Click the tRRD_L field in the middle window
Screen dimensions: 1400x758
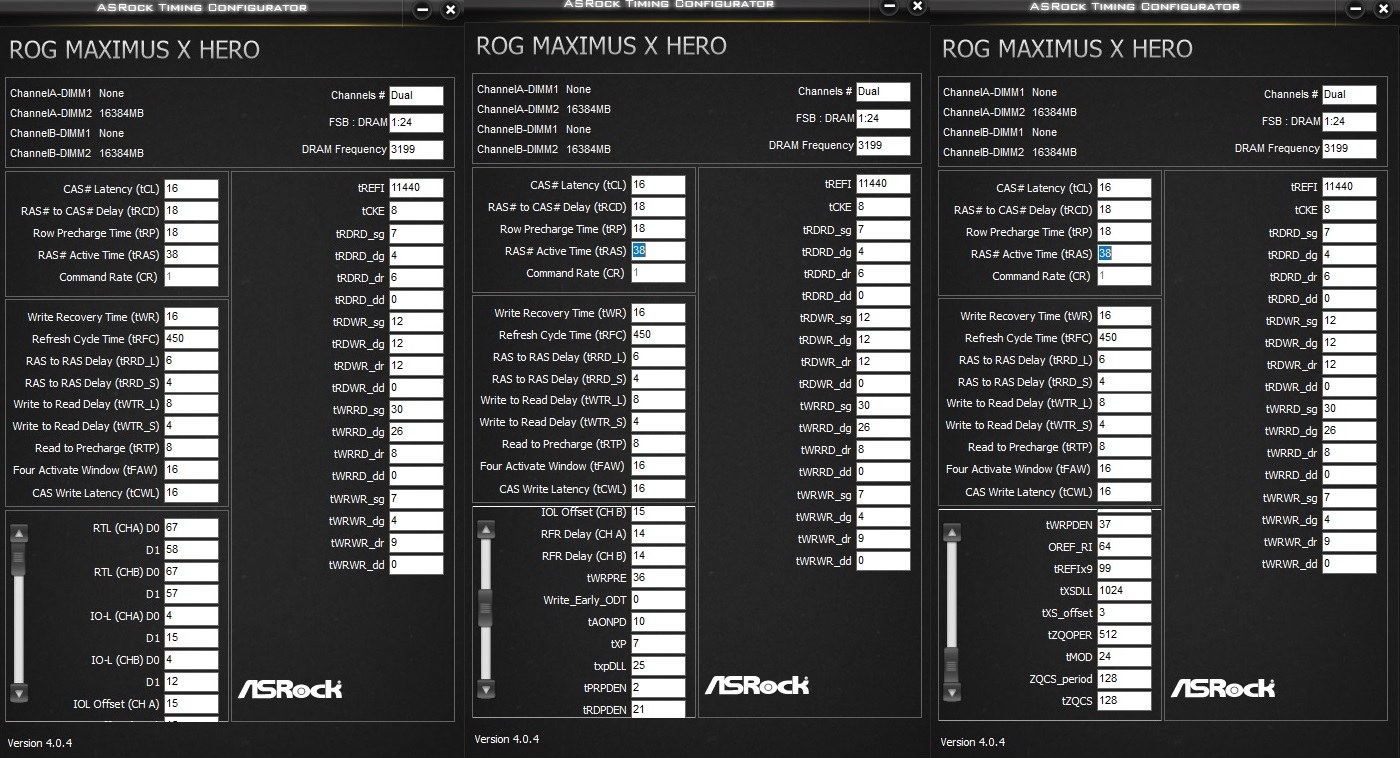658,357
